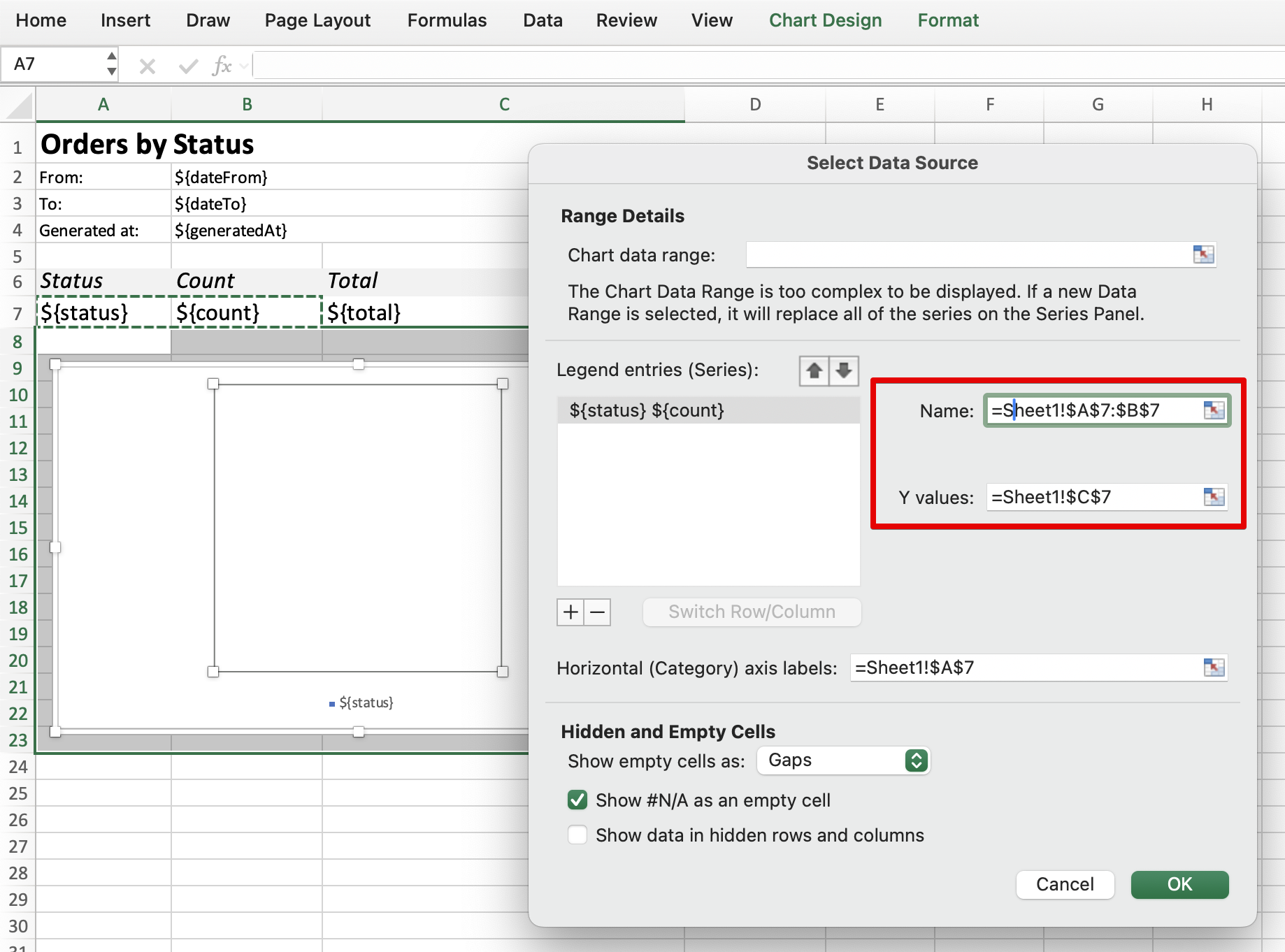The width and height of the screenshot is (1285, 952).
Task: Switch to the Chart Design tab
Action: [825, 20]
